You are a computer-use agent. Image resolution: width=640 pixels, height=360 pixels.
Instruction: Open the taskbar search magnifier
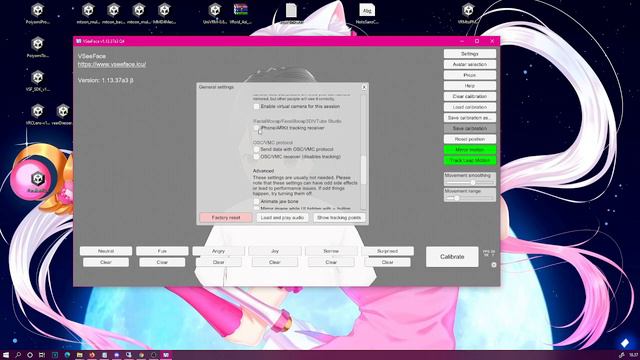(18, 355)
